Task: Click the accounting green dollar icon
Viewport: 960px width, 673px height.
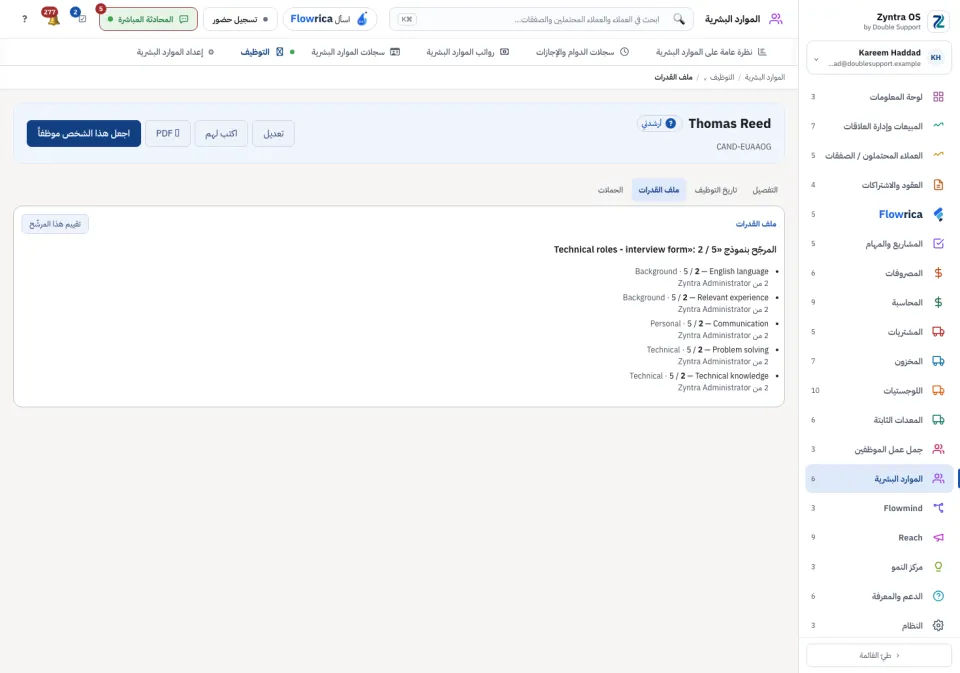Action: click(938, 303)
